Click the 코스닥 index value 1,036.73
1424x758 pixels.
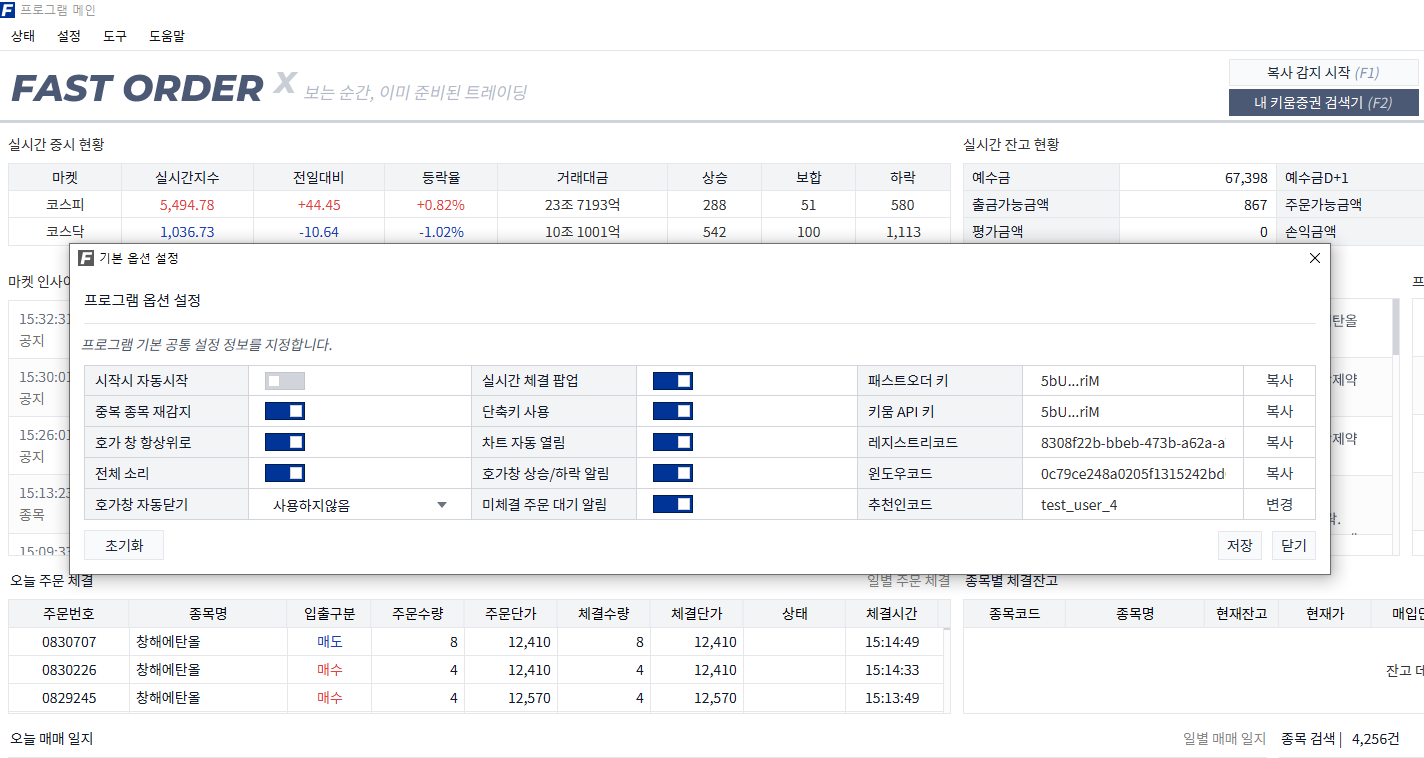187,232
